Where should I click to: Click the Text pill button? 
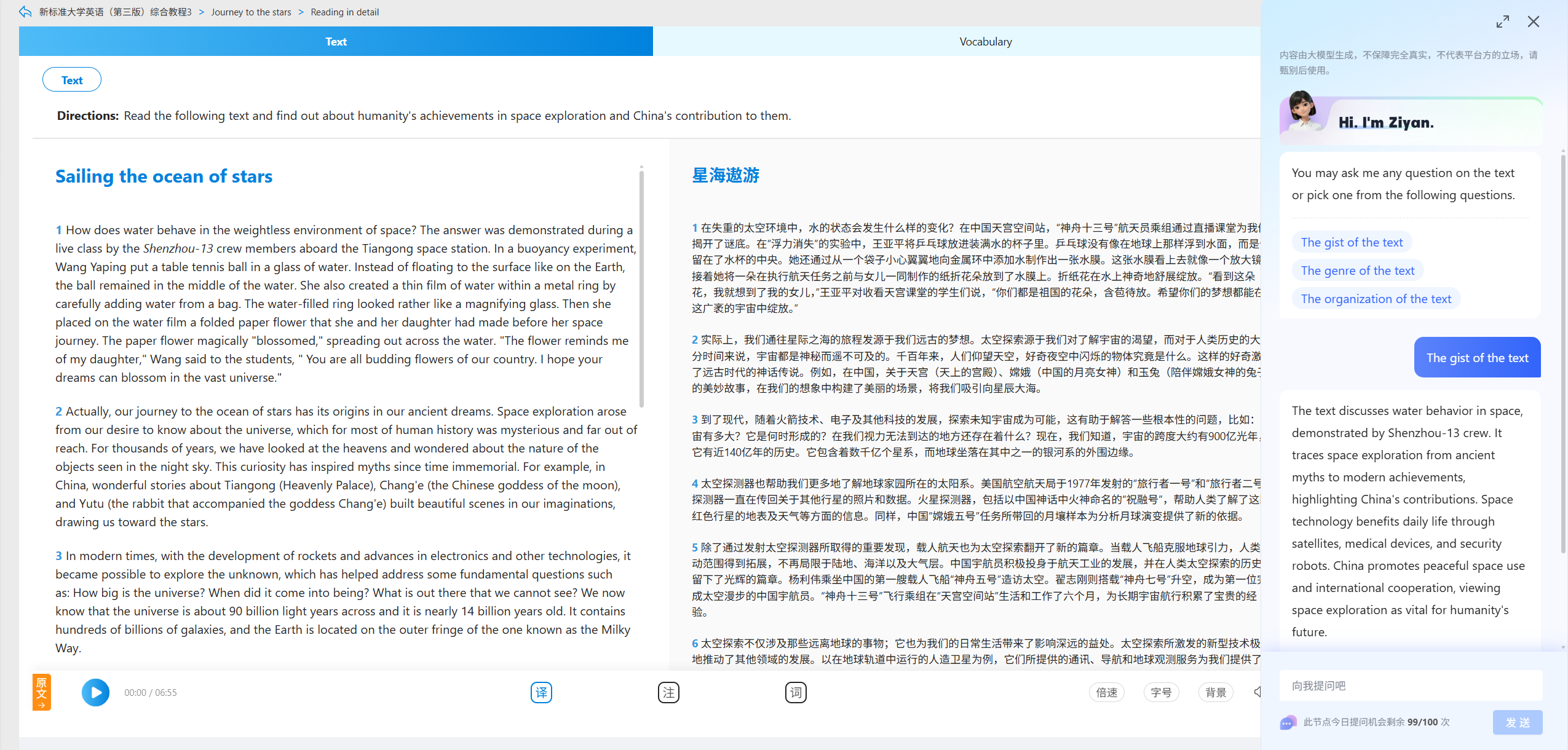click(x=72, y=80)
